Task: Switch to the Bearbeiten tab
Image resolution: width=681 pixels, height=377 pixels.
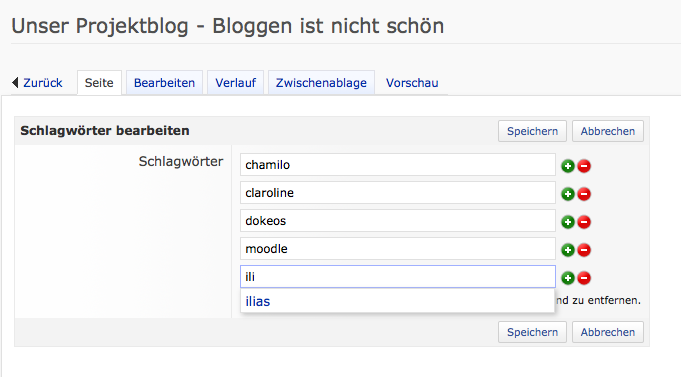Action: [164, 83]
